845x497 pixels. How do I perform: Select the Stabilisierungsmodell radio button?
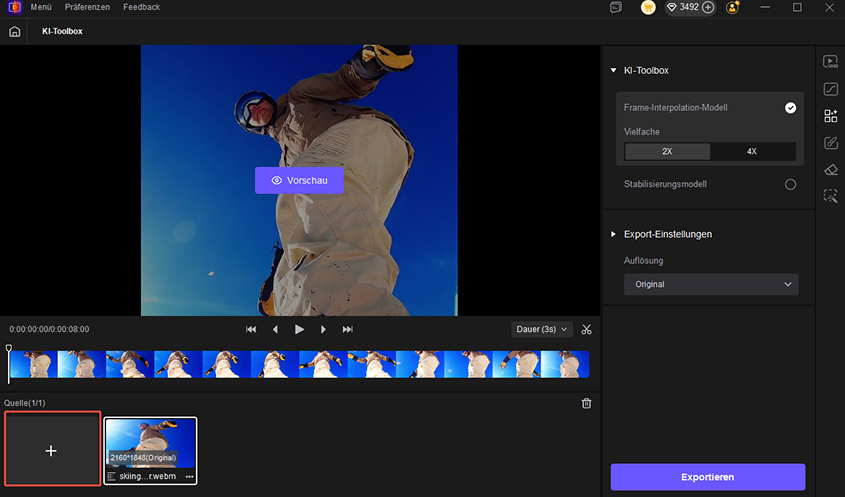(790, 184)
